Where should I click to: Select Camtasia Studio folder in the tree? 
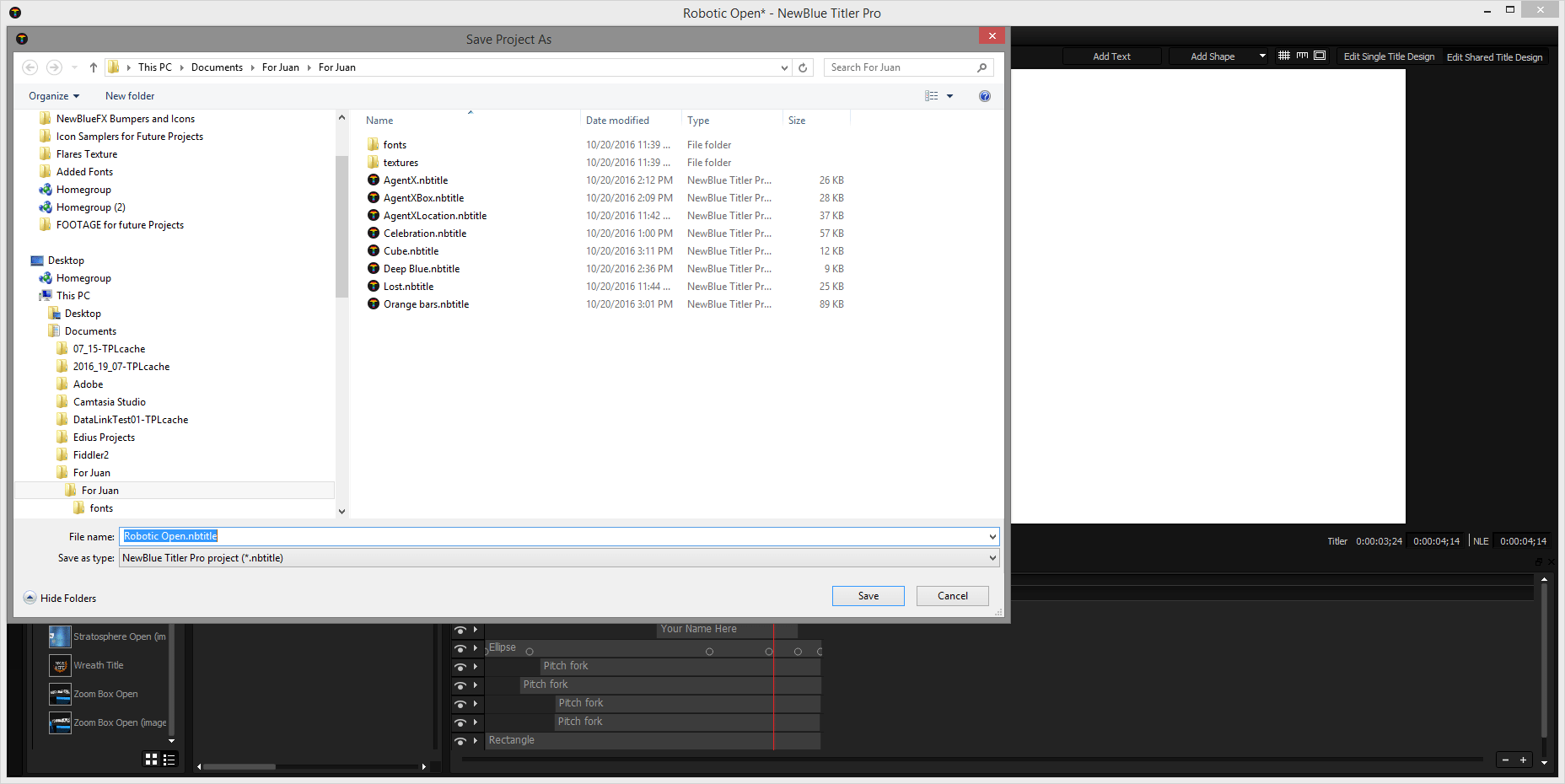point(109,402)
